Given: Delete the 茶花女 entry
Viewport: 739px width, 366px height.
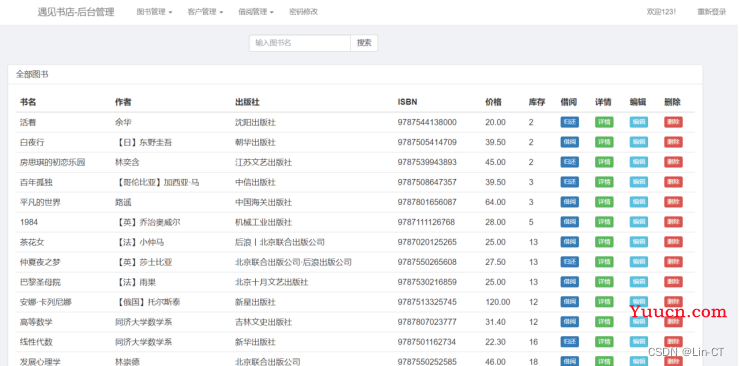Looking at the screenshot, I should pos(673,242).
